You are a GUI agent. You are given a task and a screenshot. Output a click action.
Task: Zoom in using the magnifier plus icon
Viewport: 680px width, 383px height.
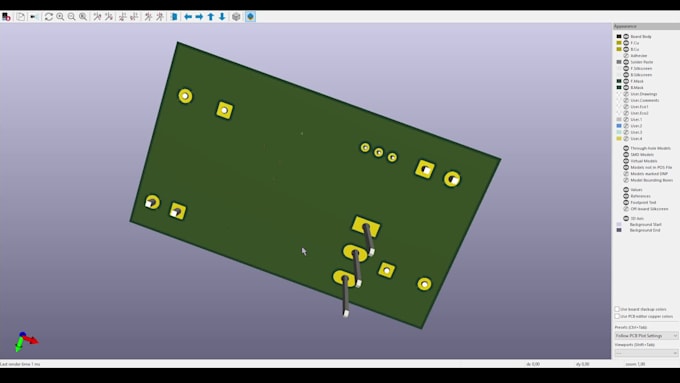pyautogui.click(x=60, y=16)
